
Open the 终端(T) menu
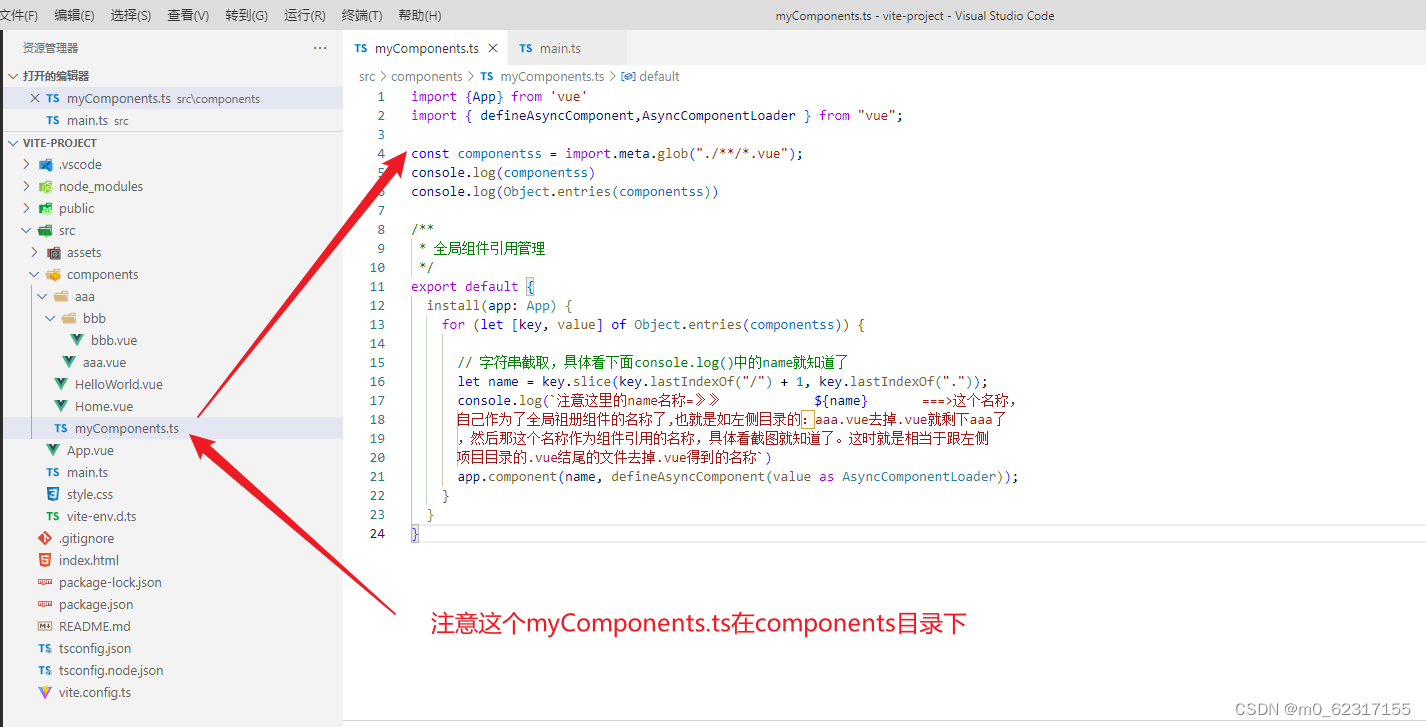pyautogui.click(x=361, y=15)
